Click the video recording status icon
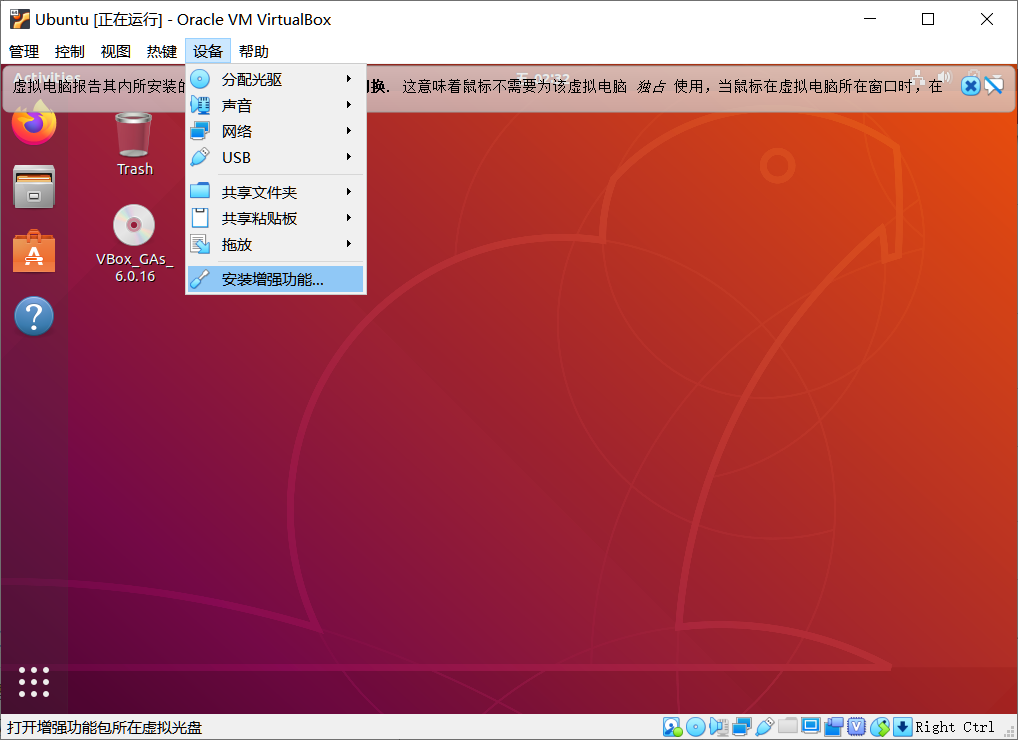The width and height of the screenshot is (1018, 740). [x=834, y=726]
